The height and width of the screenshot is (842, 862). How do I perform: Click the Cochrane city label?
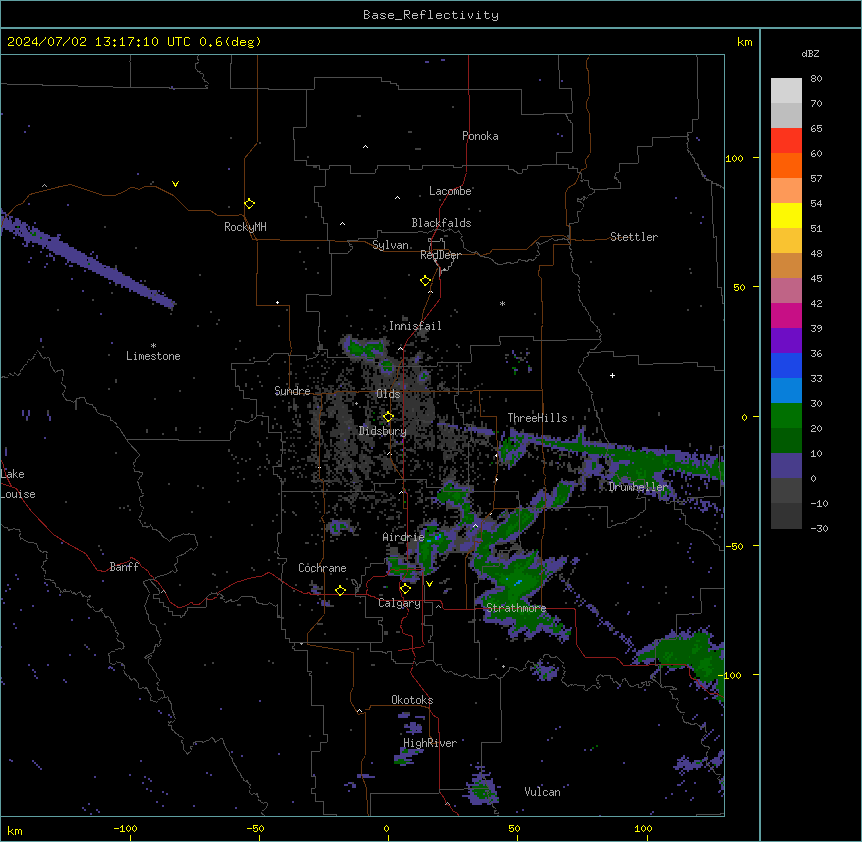[322, 568]
